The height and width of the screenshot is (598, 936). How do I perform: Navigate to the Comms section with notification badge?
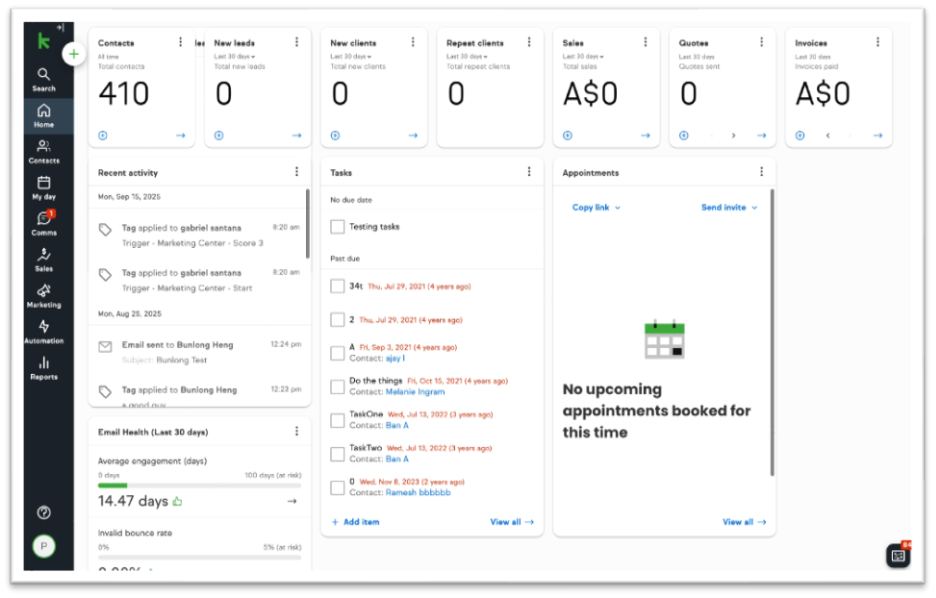coord(44,222)
